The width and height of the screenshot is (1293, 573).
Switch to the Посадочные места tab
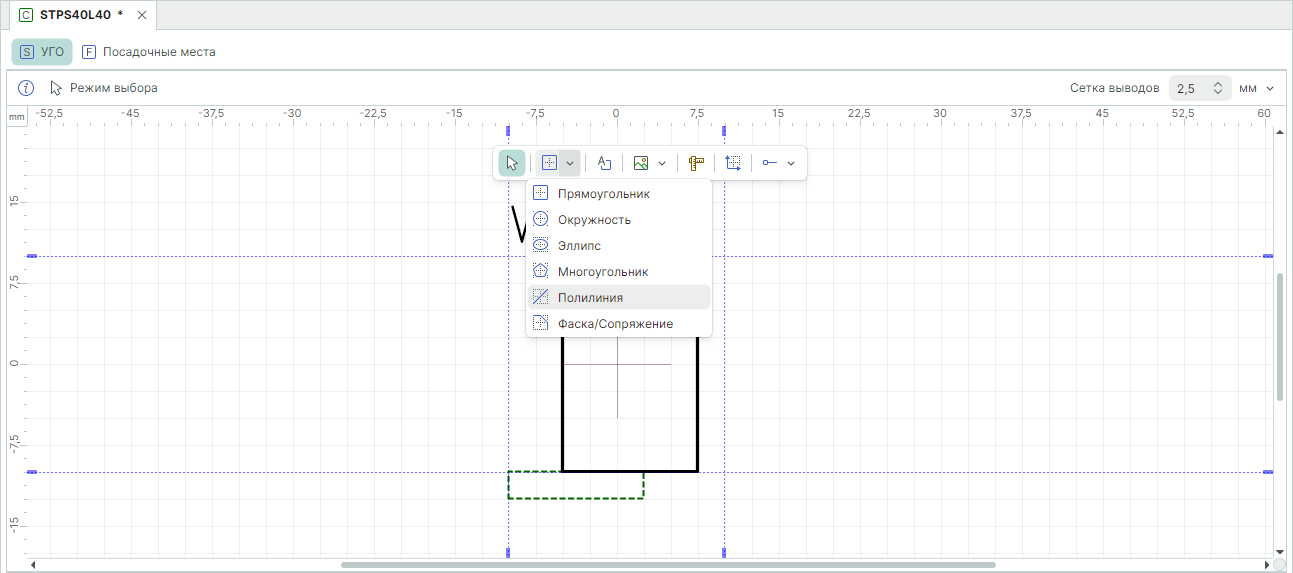148,52
